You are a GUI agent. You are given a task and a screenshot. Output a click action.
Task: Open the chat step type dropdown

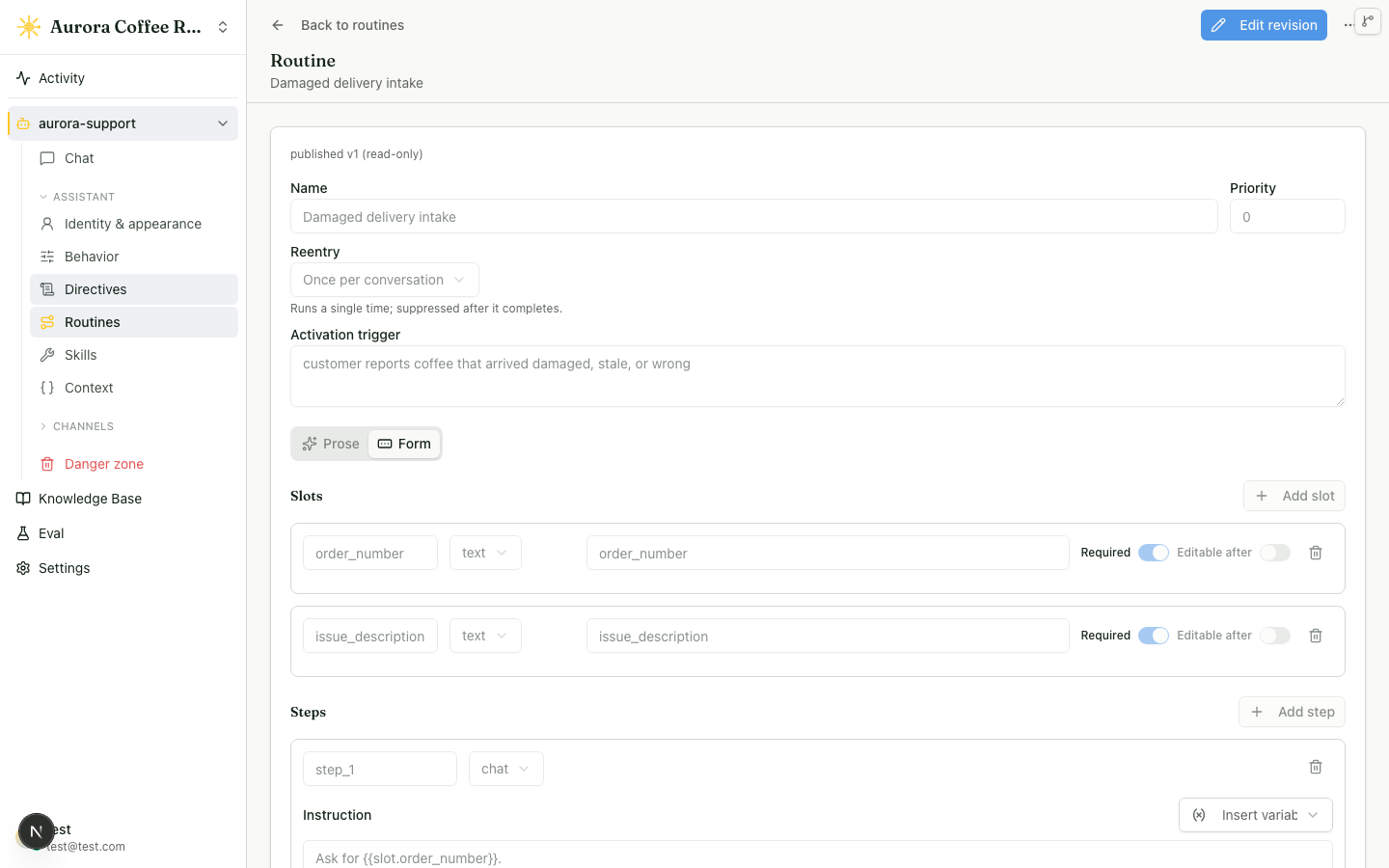pyautogui.click(x=506, y=769)
